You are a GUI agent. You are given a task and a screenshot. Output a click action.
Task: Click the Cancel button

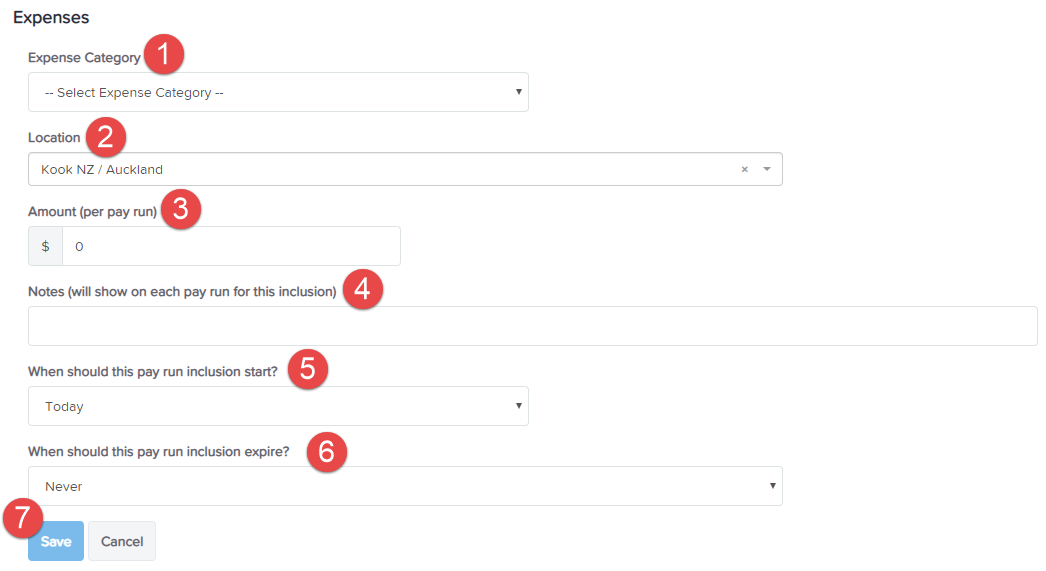pyautogui.click(x=122, y=541)
